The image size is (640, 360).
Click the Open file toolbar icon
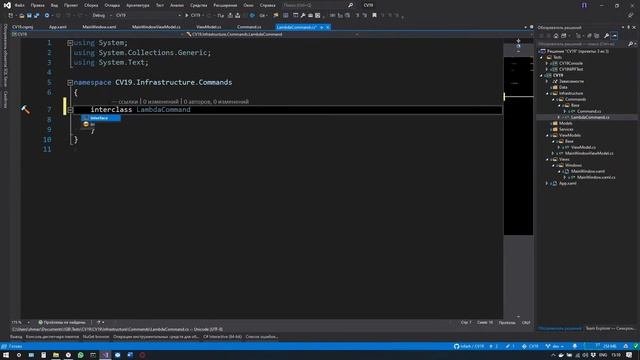(x=22, y=16)
